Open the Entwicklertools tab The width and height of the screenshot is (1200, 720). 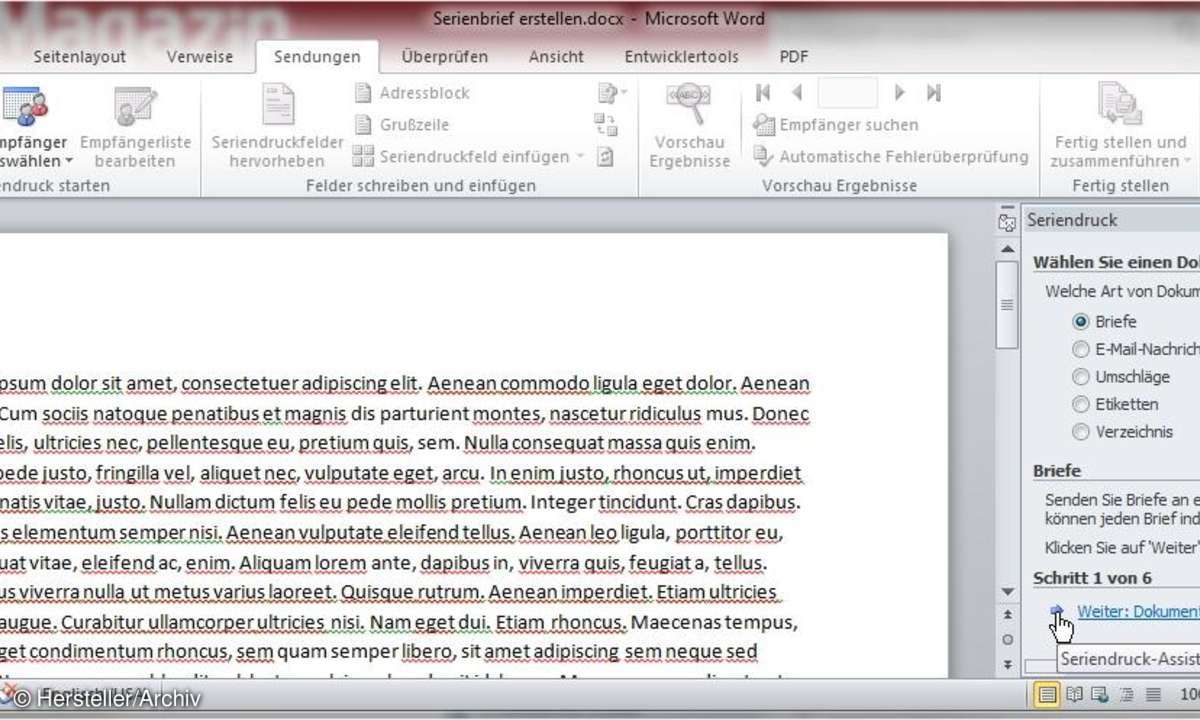coord(681,57)
